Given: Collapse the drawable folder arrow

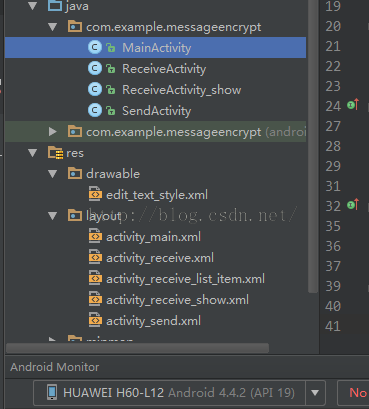Looking at the screenshot, I should point(53,174).
